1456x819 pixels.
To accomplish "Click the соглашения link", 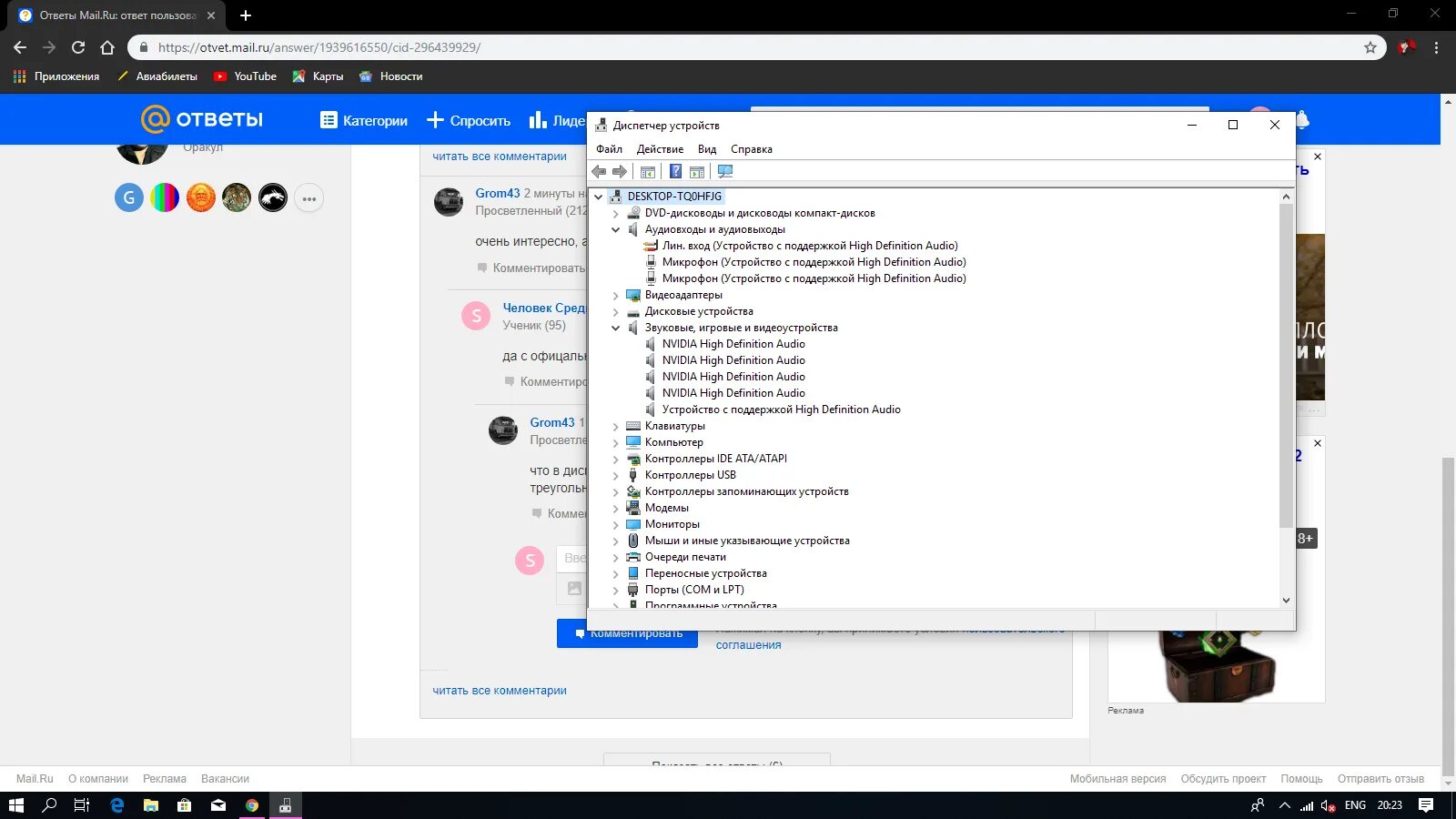I will [748, 645].
